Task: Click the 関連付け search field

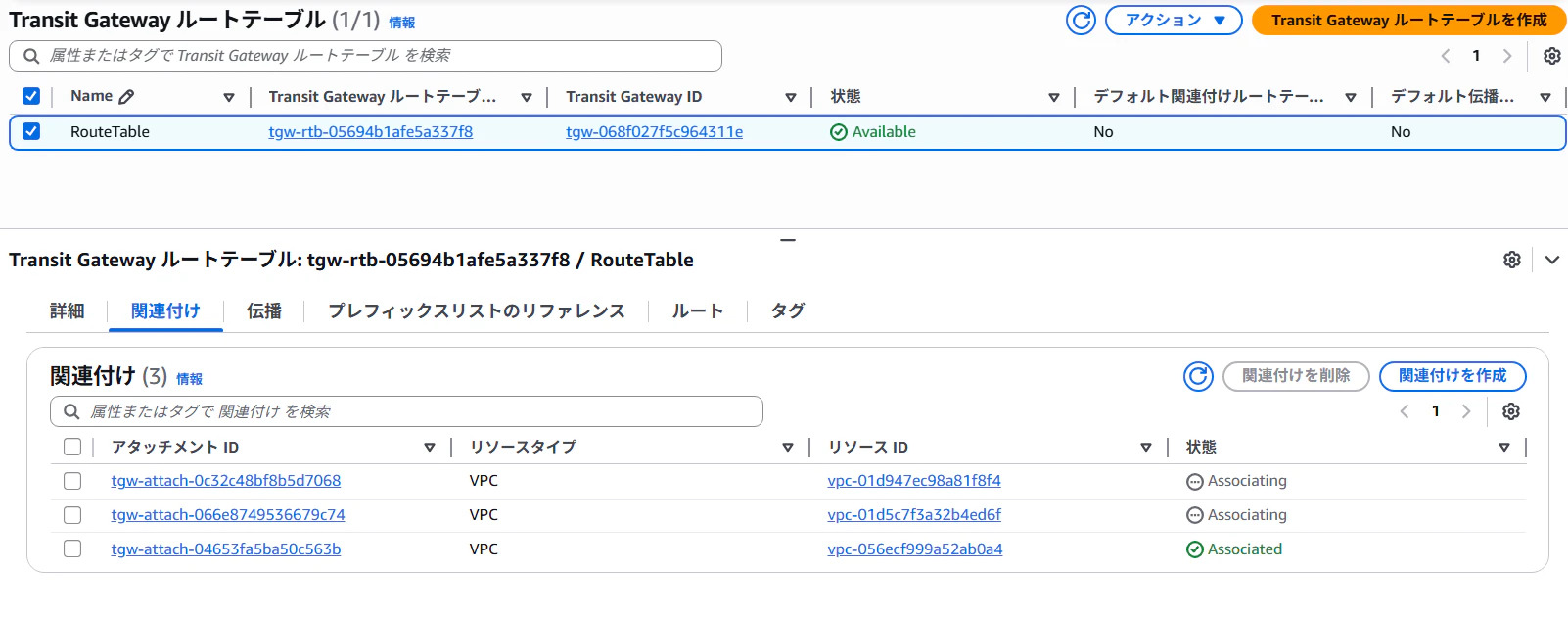Action: 406,411
